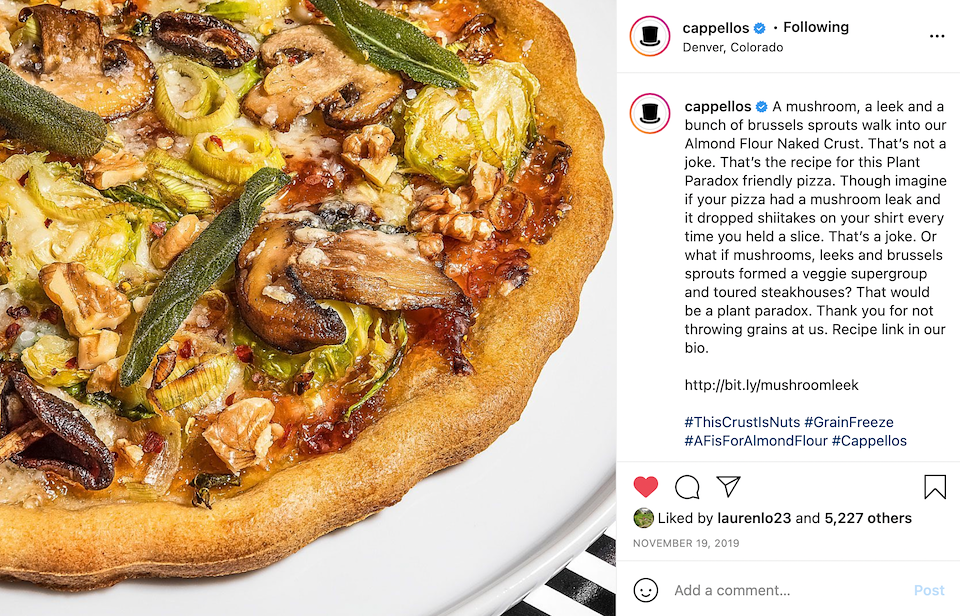Open the #GrainFreeze hashtag
The image size is (960, 616).
849,423
